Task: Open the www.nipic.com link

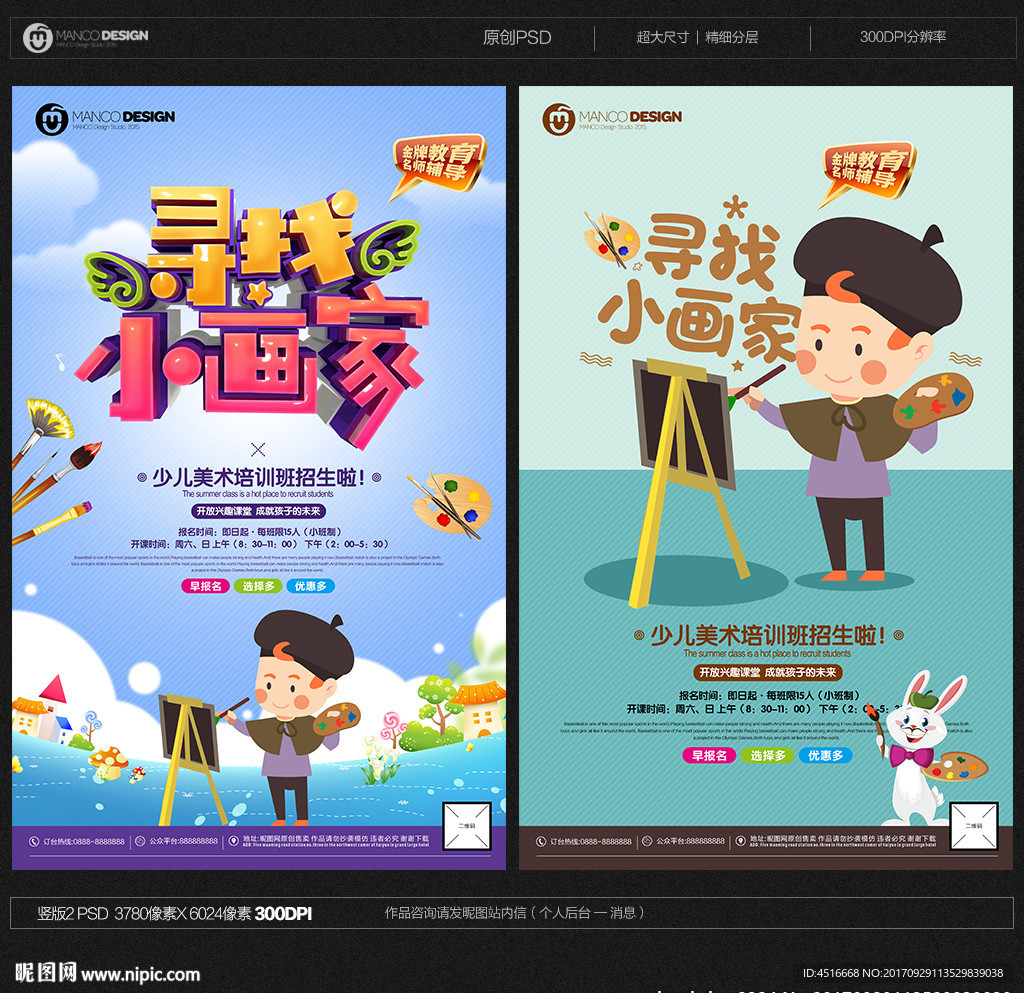Action: click(x=140, y=975)
